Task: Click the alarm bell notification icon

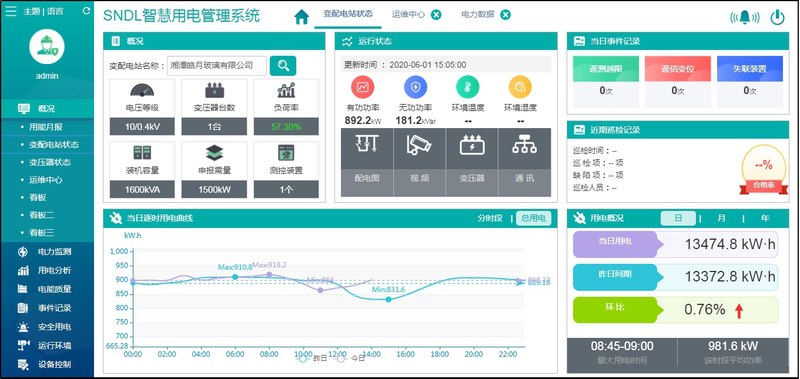Action: (745, 17)
